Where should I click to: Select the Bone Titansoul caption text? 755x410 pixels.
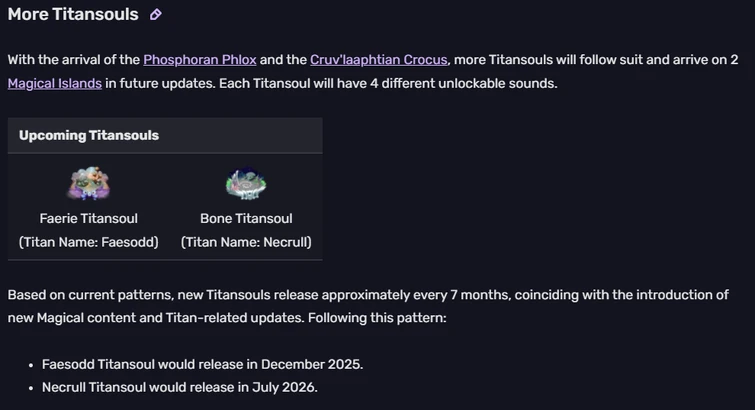click(246, 218)
